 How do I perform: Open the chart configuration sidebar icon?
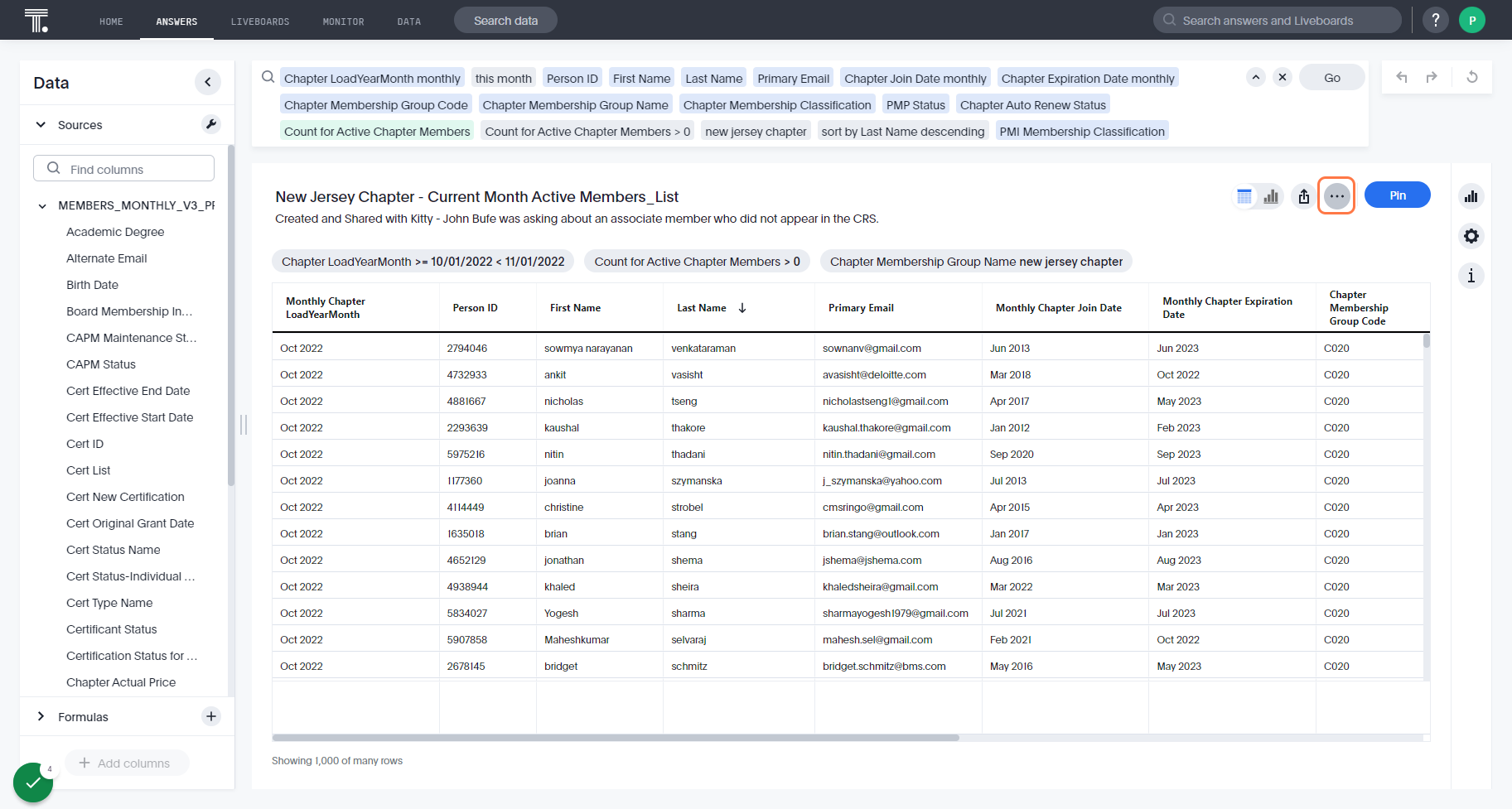click(1471, 196)
